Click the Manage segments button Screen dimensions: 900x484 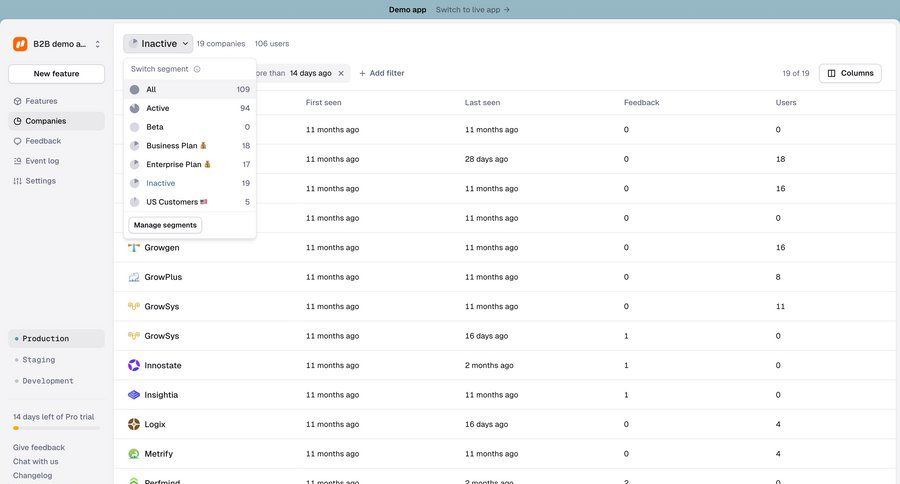165,225
